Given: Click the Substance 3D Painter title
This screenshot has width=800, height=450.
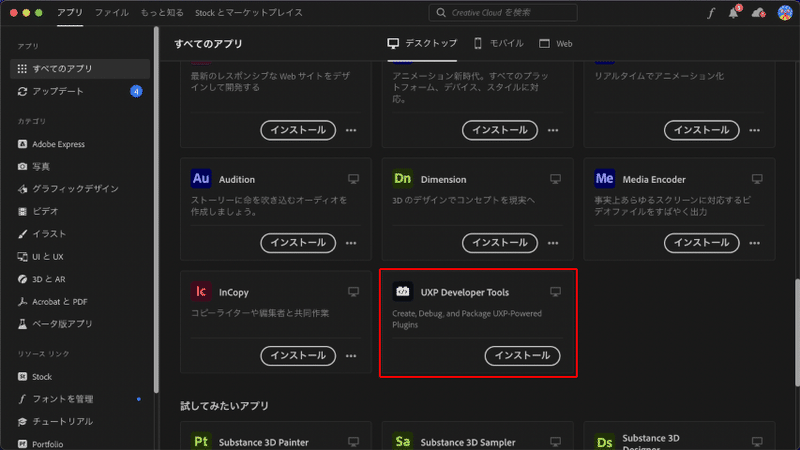Looking at the screenshot, I should [x=264, y=442].
